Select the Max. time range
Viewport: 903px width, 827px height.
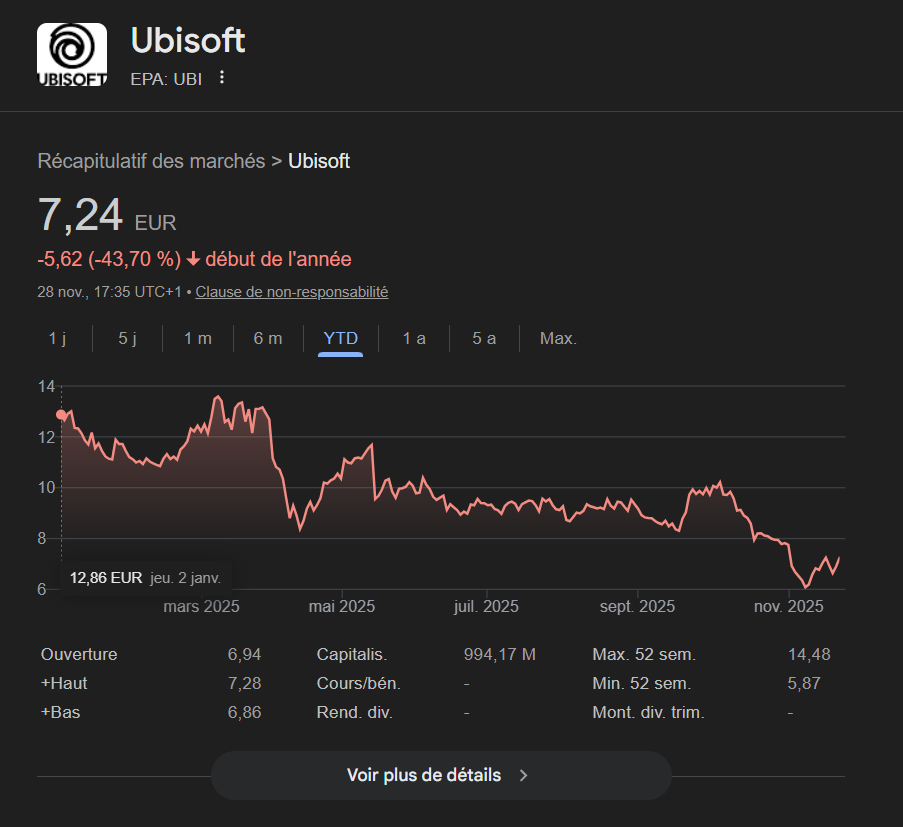point(558,338)
